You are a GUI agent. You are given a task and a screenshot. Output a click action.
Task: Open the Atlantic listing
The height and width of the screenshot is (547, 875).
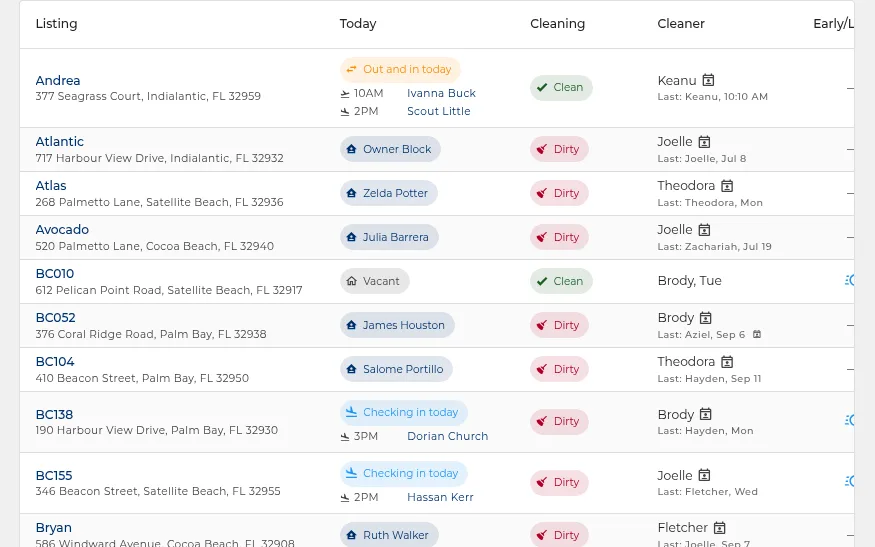coord(59,142)
